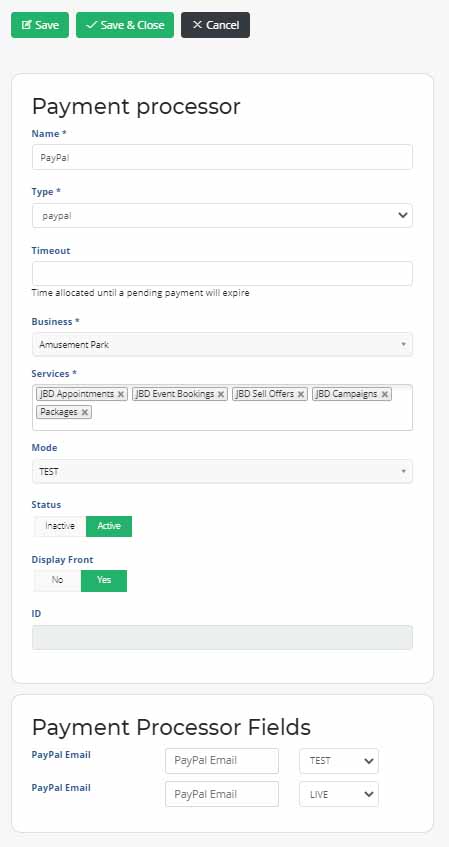Set Status to Active
The width and height of the screenshot is (449, 847).
click(109, 526)
